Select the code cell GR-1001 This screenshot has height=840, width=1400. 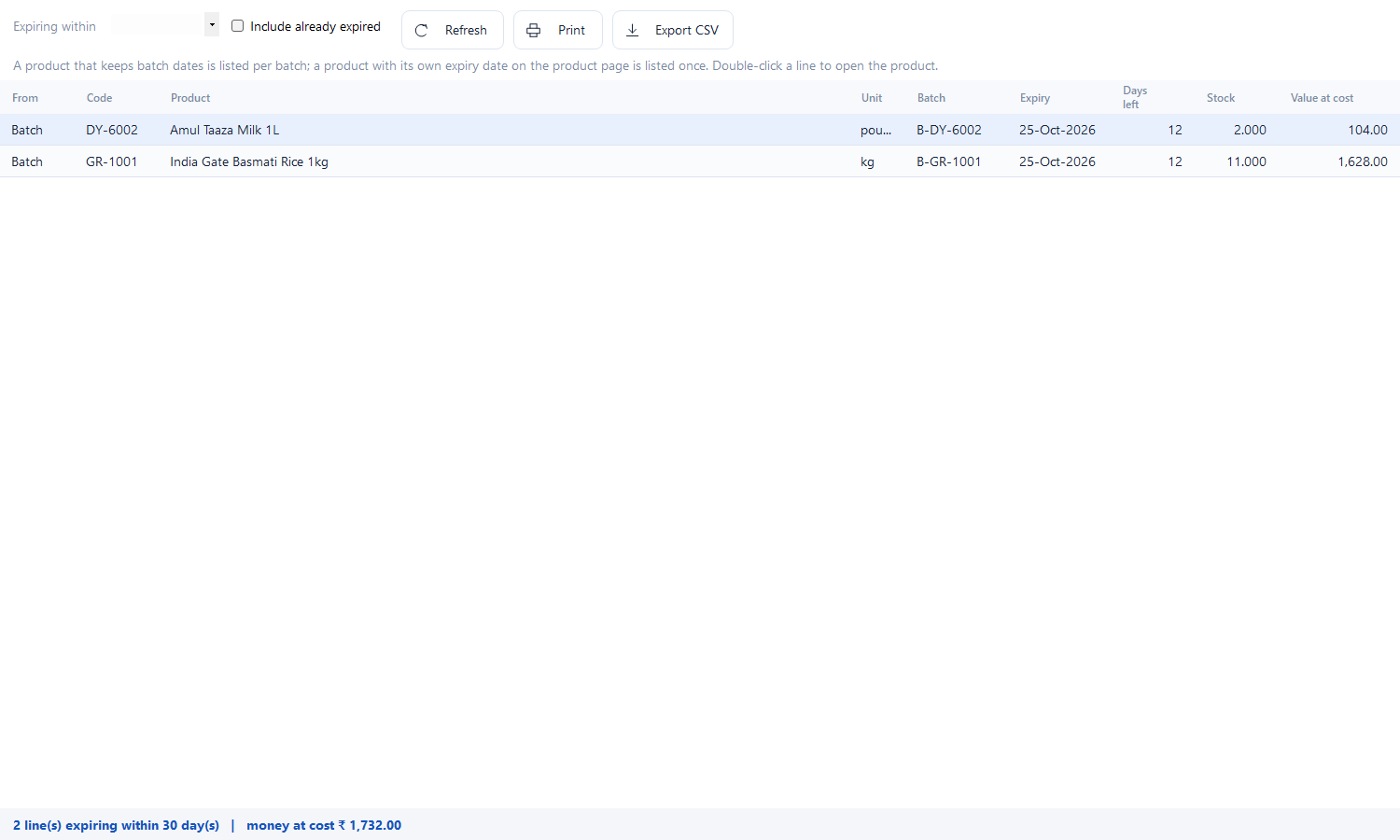[x=112, y=161]
